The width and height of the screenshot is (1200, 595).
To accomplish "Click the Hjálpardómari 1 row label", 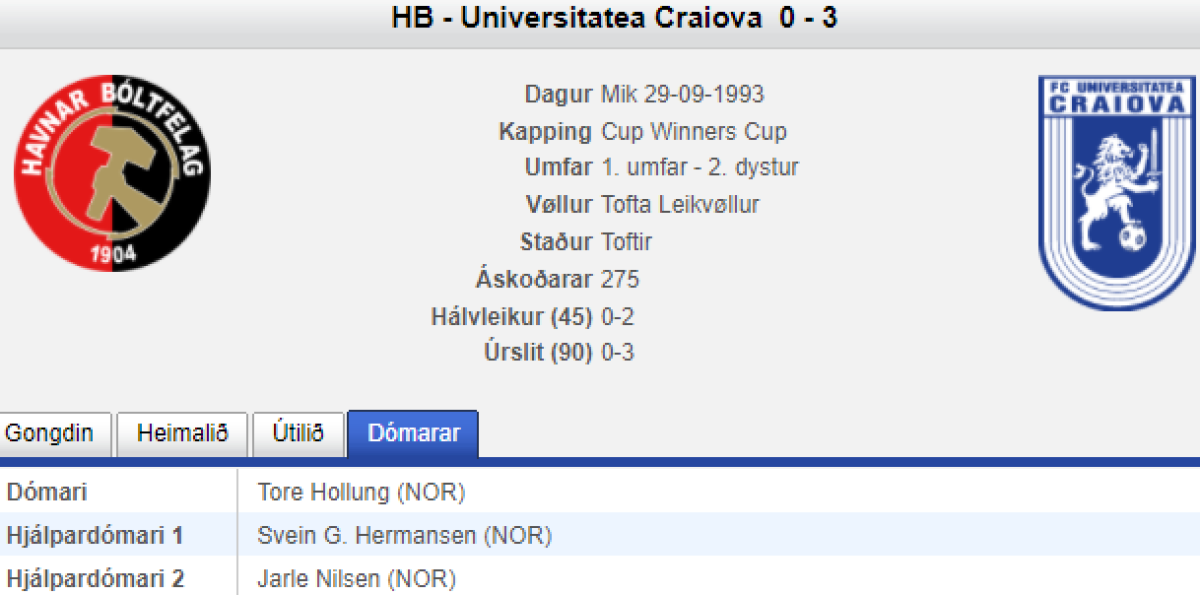I will pyautogui.click(x=95, y=536).
